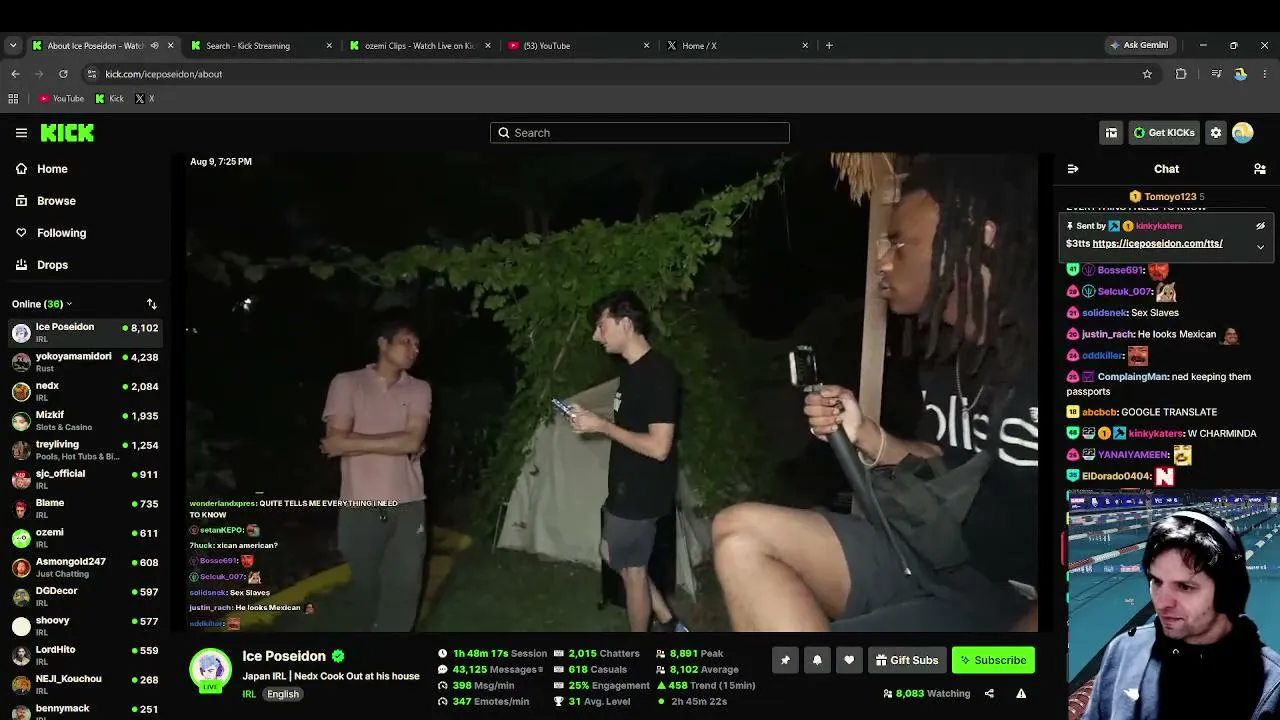
Task: Open shoovy channel from the sidebar
Action: click(x=85, y=626)
